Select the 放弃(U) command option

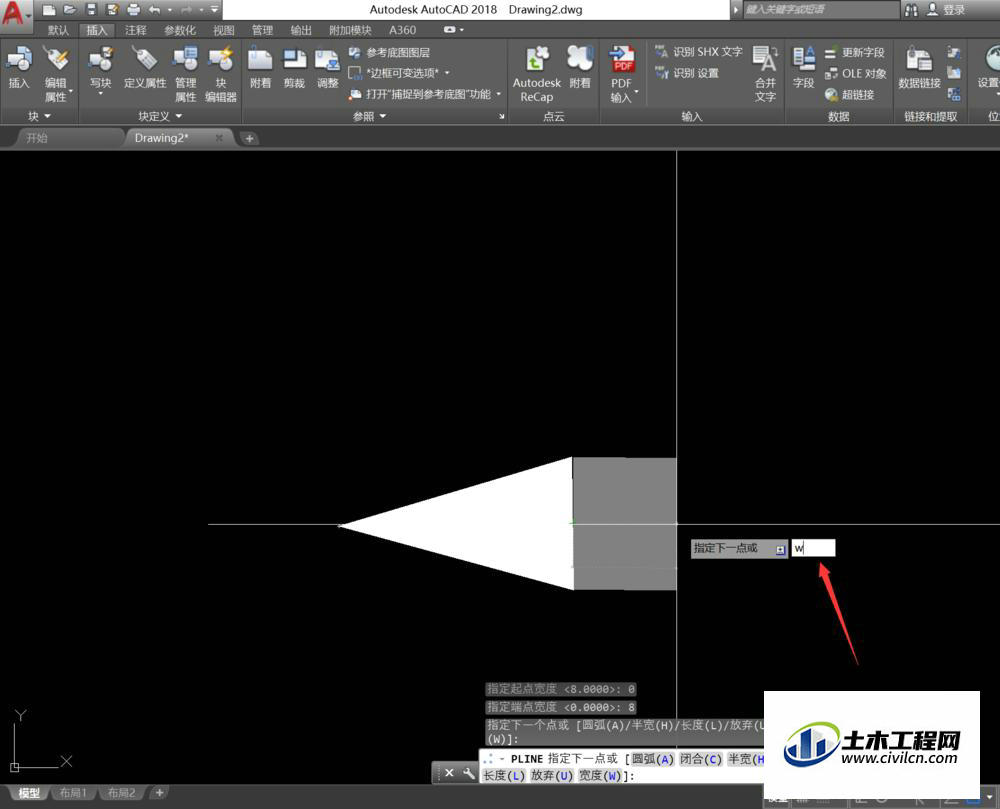click(552, 775)
